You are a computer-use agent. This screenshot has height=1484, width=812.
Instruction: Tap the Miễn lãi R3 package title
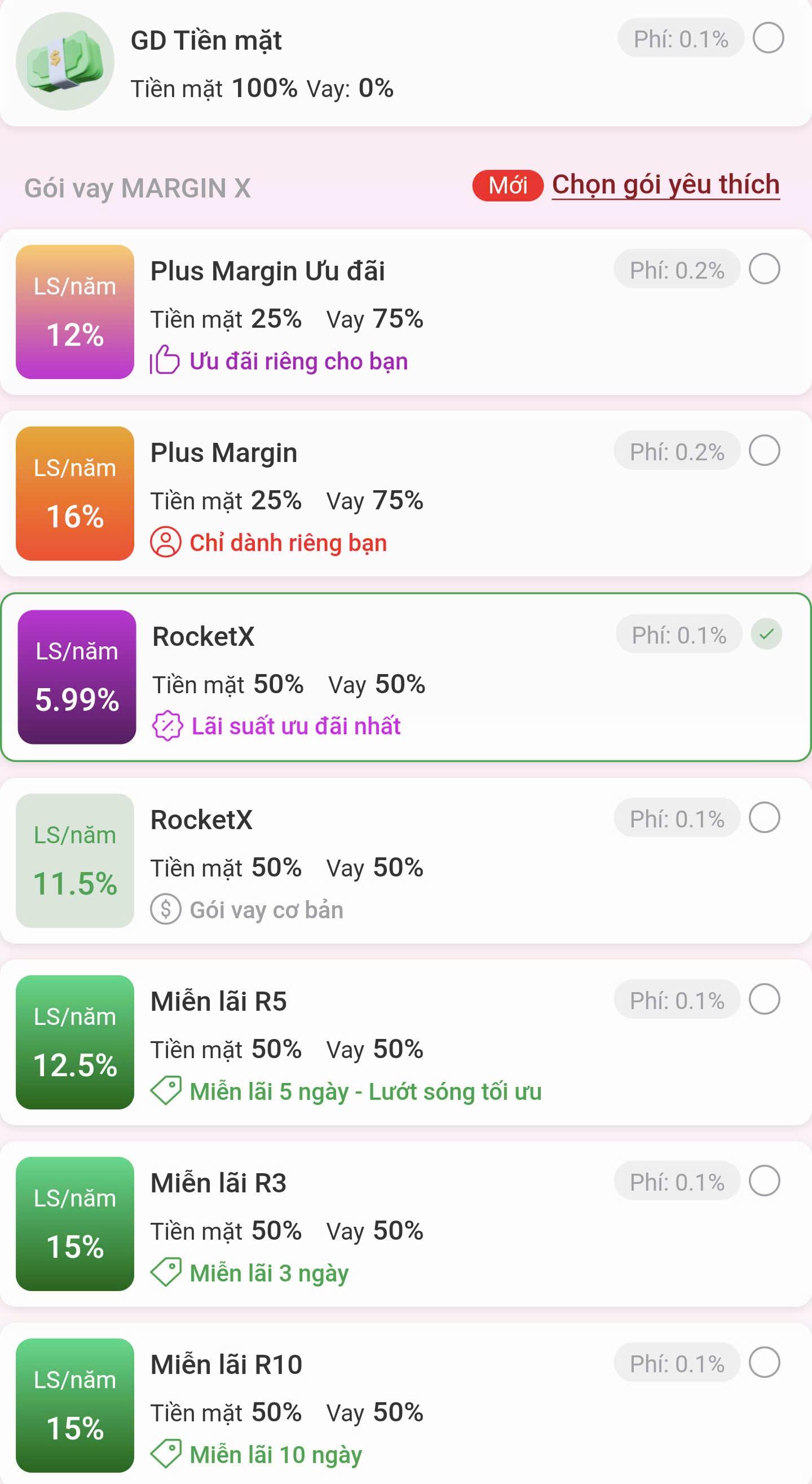coord(218,1183)
